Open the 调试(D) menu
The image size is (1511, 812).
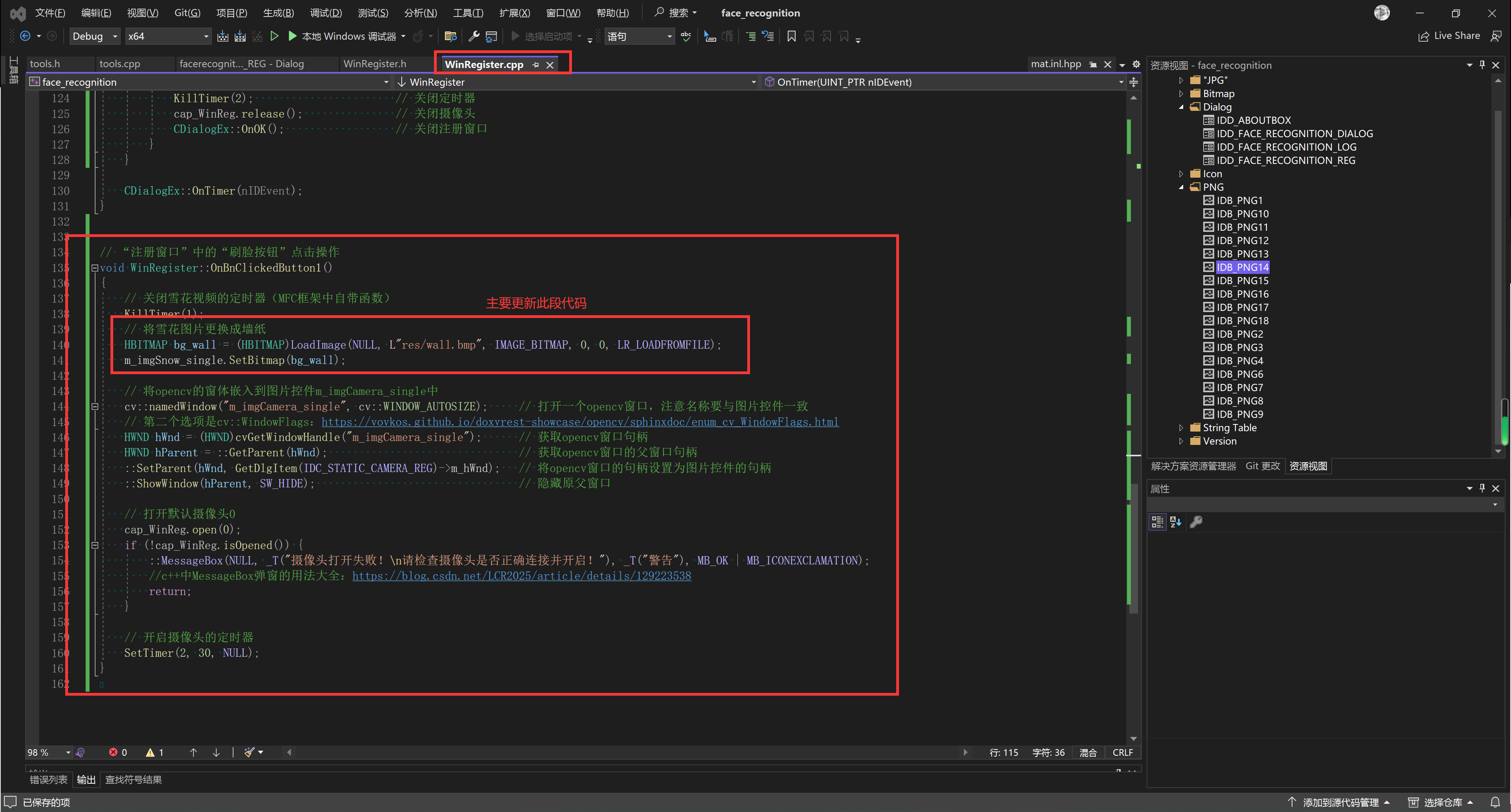pos(325,13)
